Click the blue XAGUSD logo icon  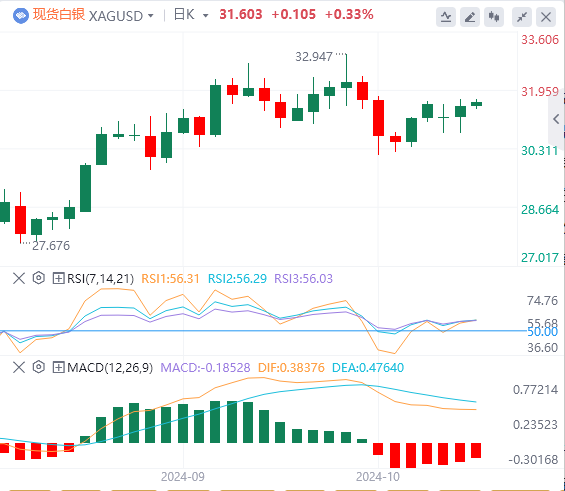point(21,15)
